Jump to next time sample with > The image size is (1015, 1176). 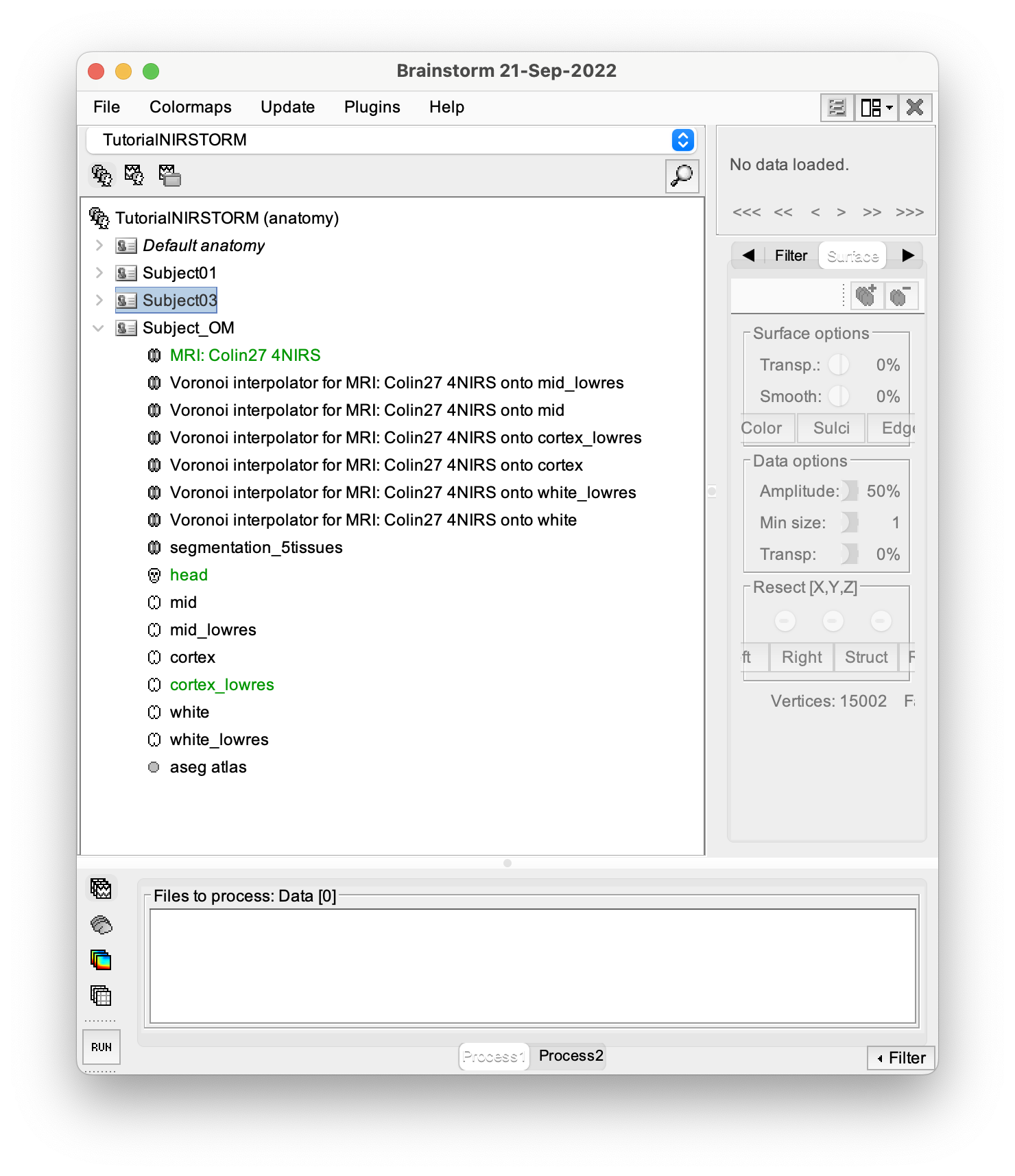pos(841,212)
